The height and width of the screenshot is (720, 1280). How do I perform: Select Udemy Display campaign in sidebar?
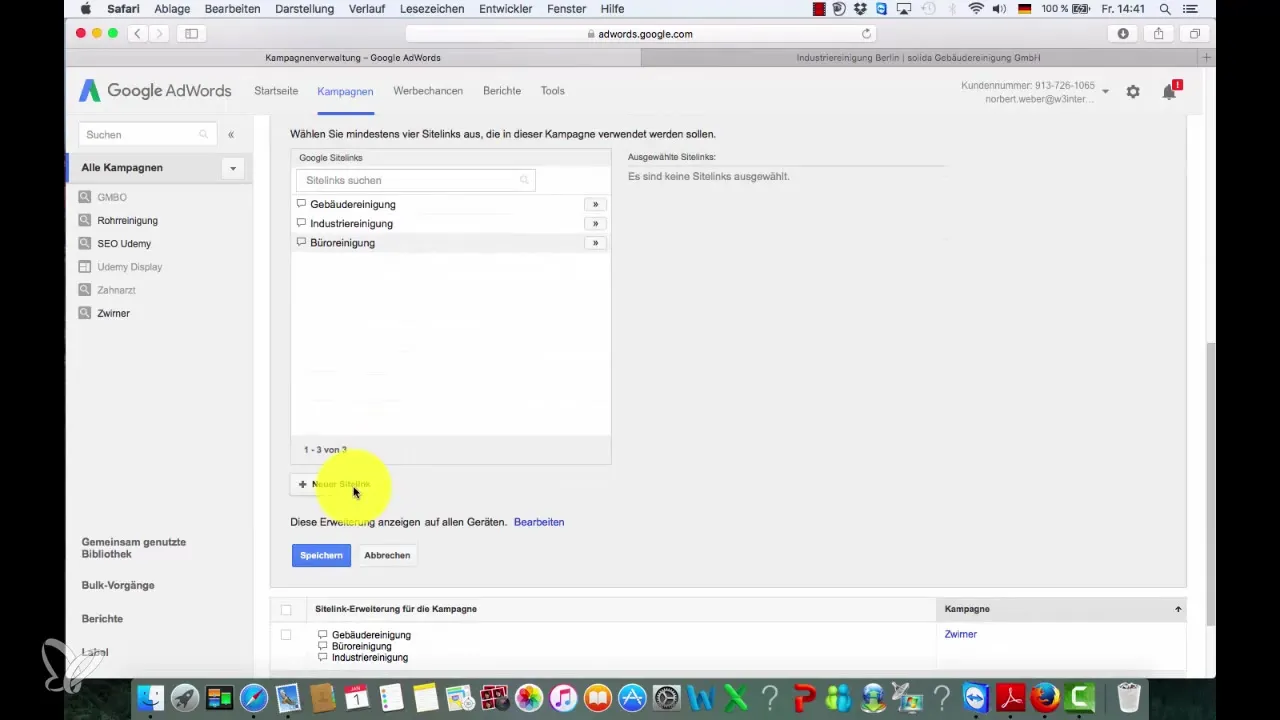[129, 267]
